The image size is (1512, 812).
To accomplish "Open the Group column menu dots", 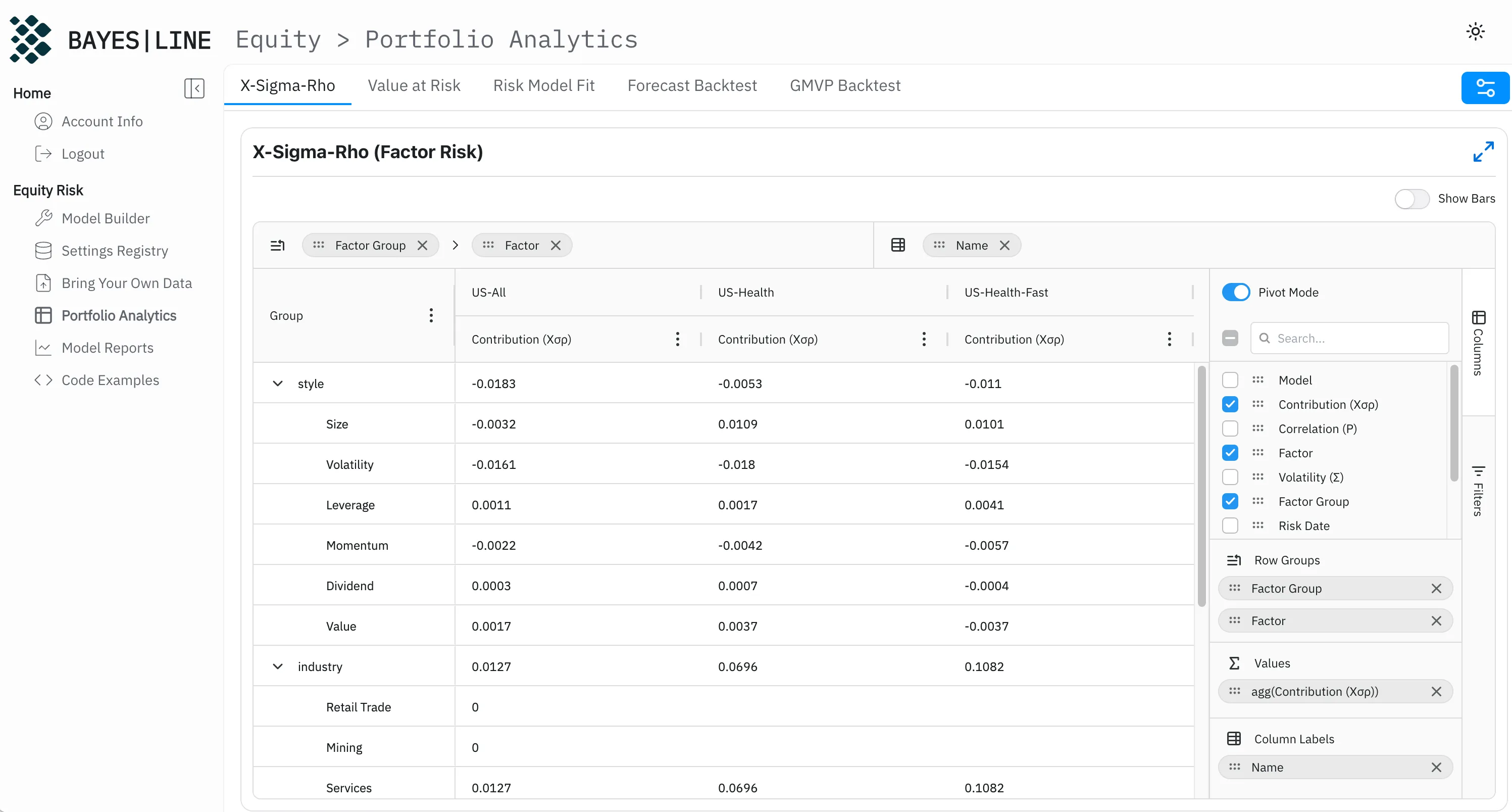I will click(x=431, y=316).
